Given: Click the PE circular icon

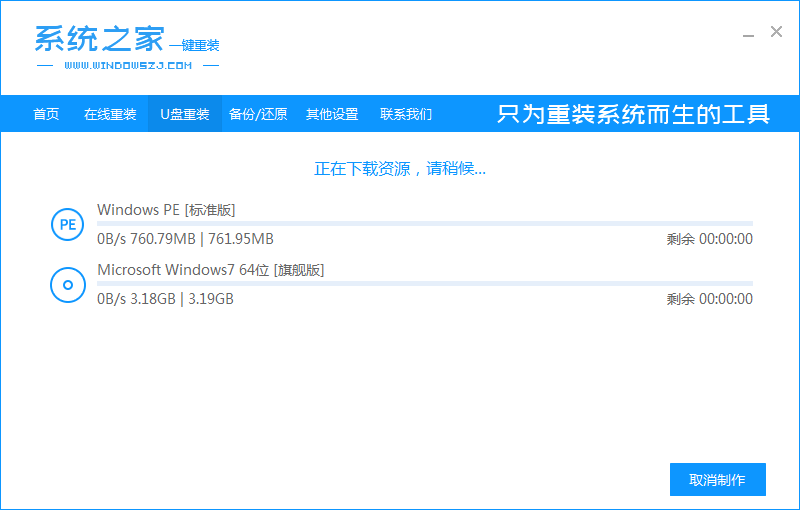Looking at the screenshot, I should coord(67,224).
